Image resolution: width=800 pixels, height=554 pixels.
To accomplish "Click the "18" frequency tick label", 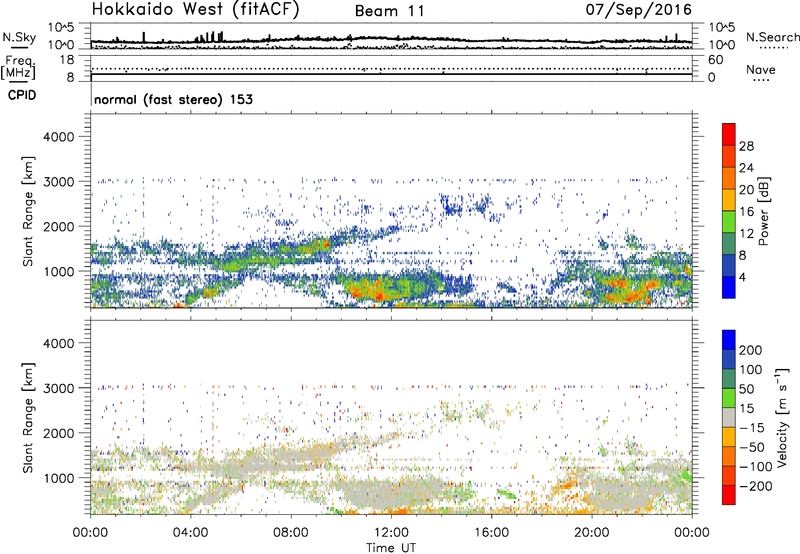I will click(x=67, y=60).
